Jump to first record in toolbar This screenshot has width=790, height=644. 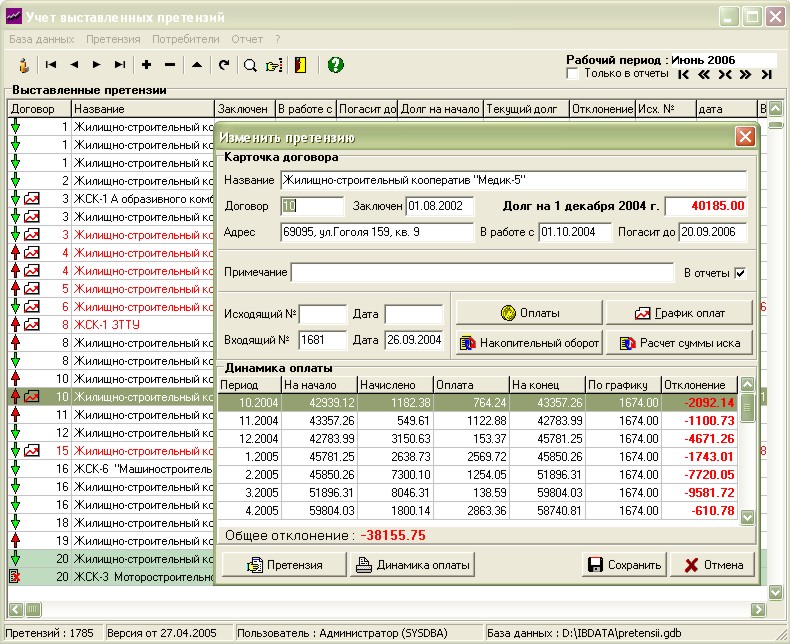tap(50, 65)
